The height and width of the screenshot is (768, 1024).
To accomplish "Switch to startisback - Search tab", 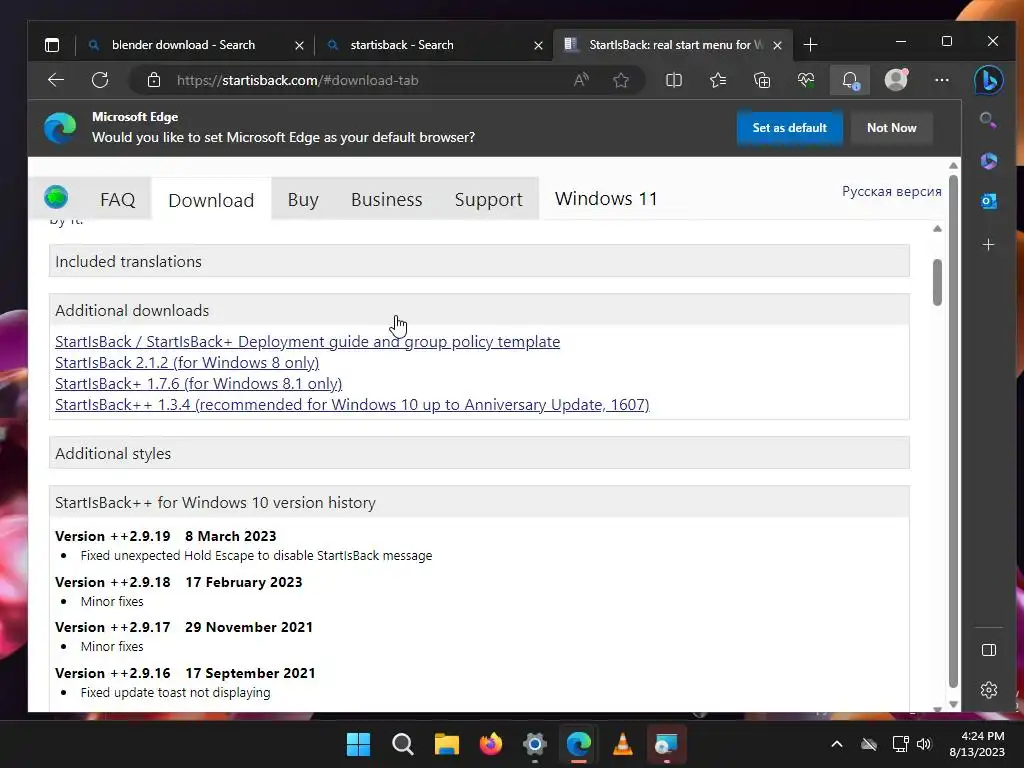I will point(402,45).
